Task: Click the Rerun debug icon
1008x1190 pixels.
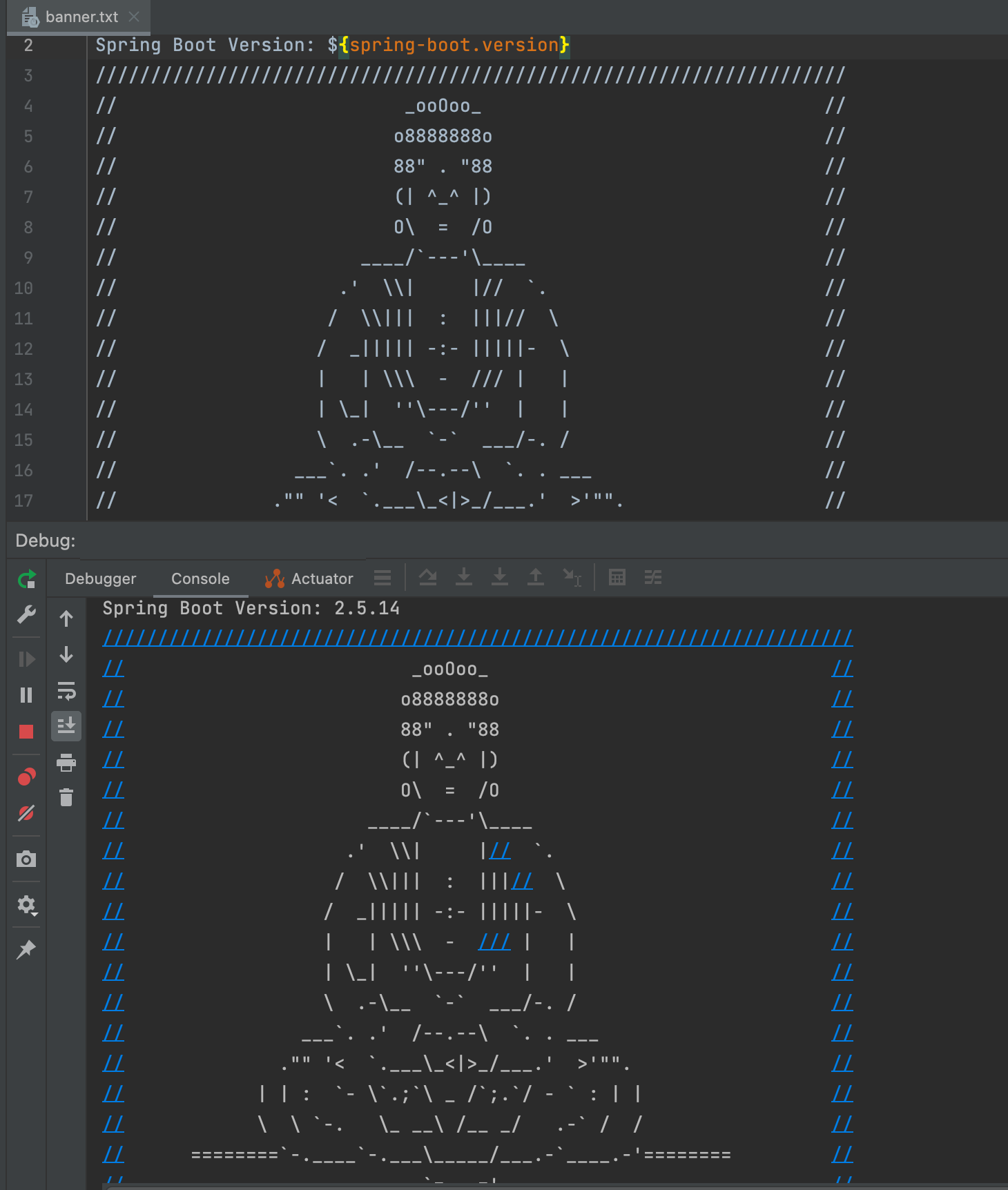Action: point(26,579)
